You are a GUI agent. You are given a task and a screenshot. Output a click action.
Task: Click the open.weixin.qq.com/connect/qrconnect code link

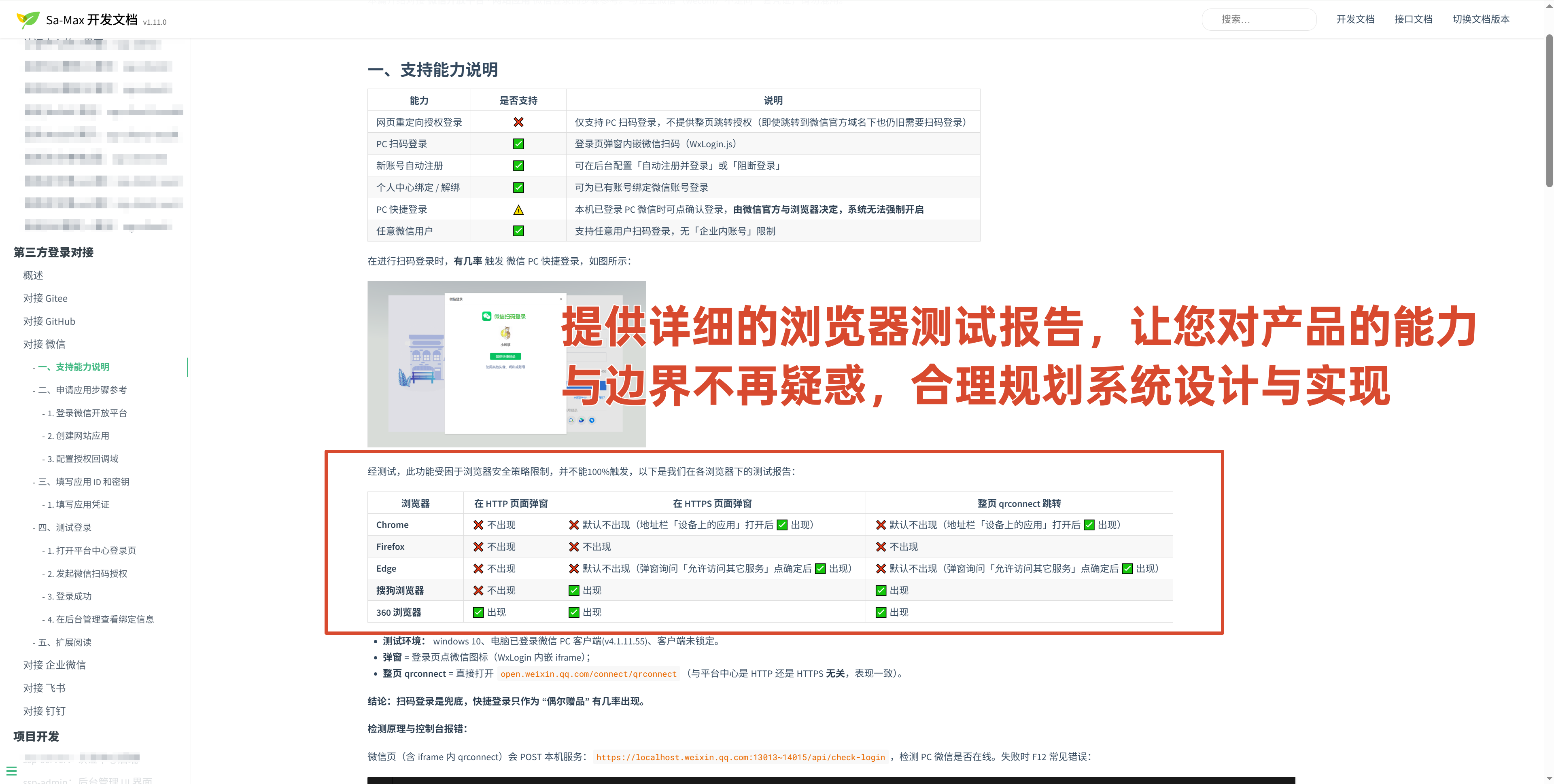[588, 674]
